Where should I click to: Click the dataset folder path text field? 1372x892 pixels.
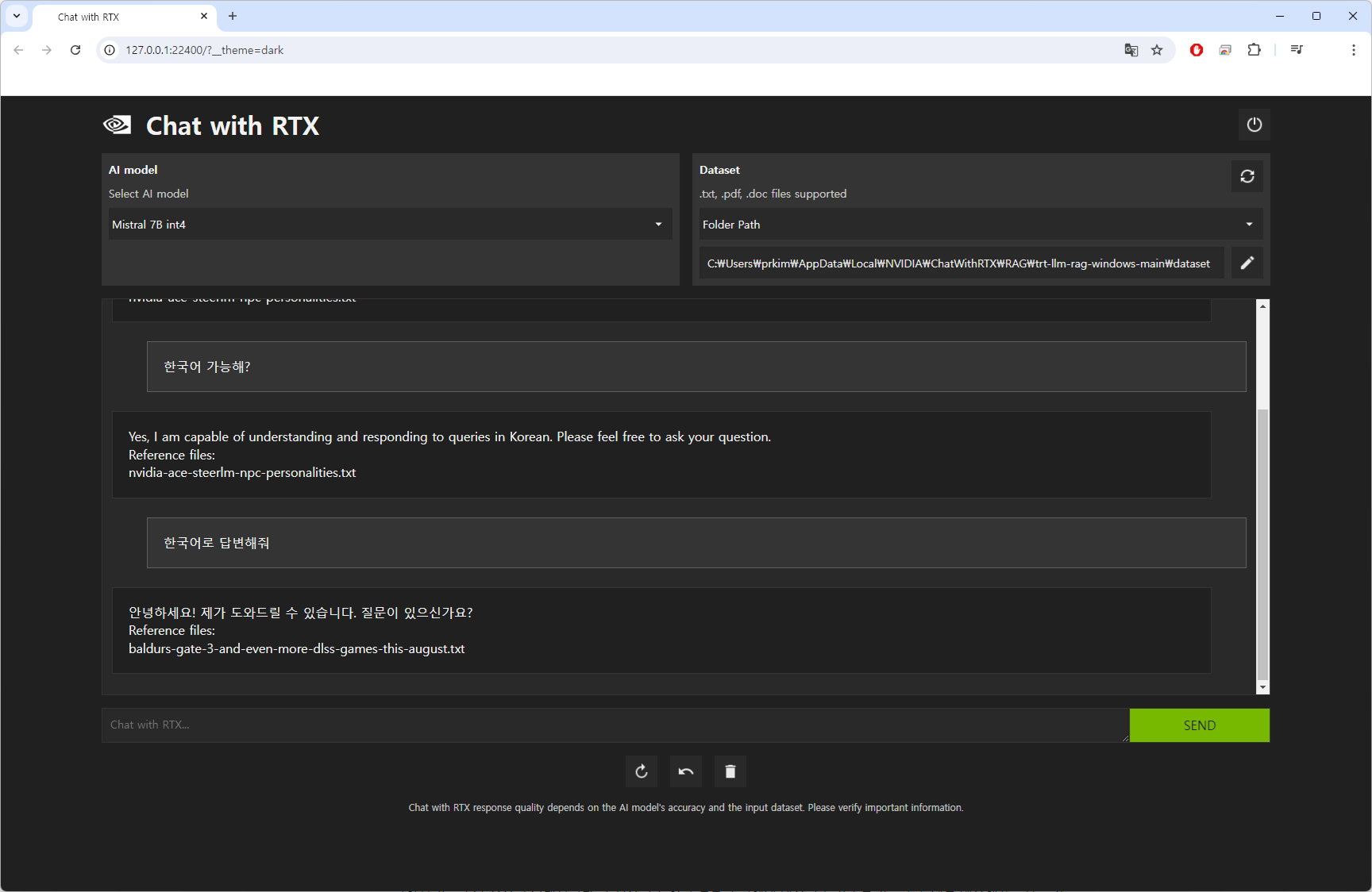point(962,263)
